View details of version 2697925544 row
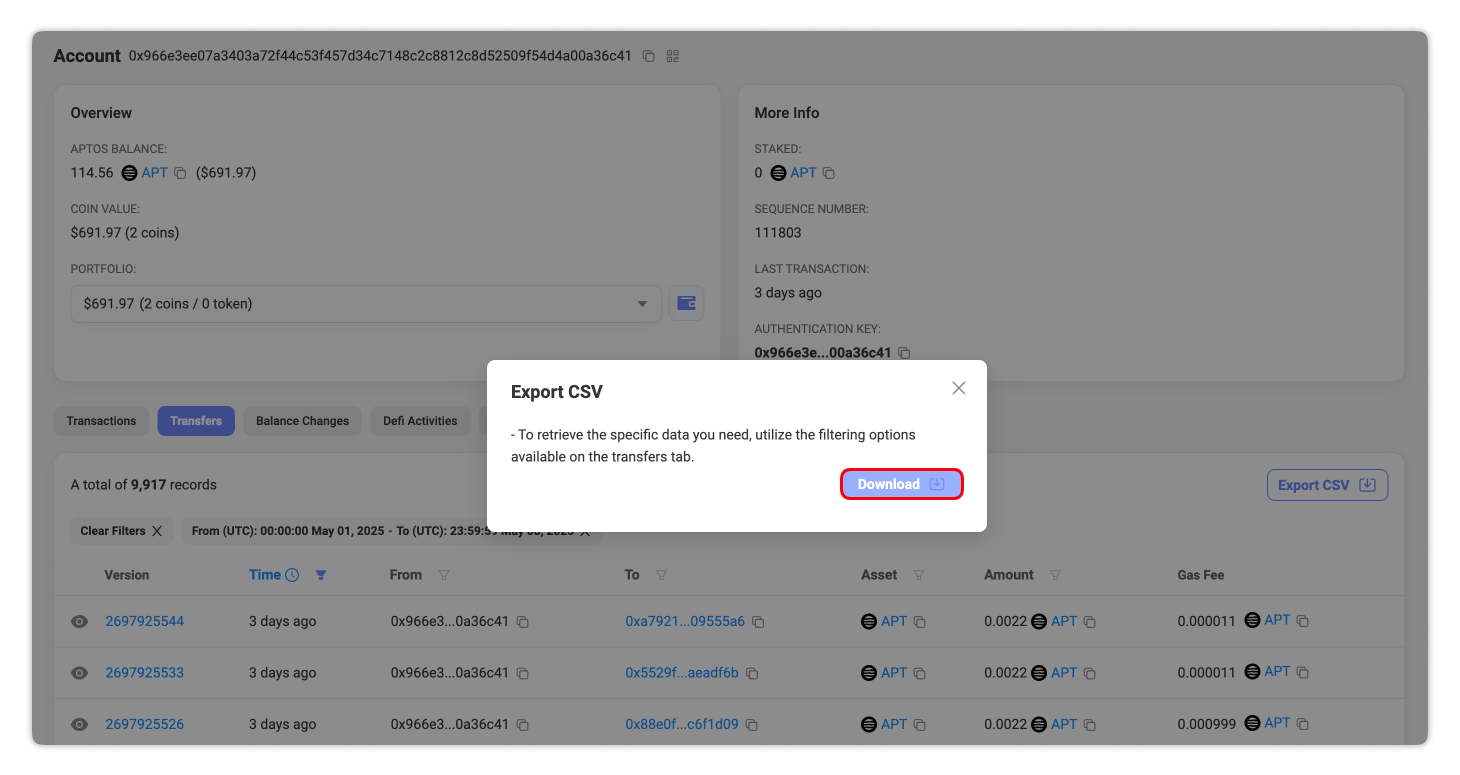Viewport: 1460px width, 775px height. pos(79,622)
